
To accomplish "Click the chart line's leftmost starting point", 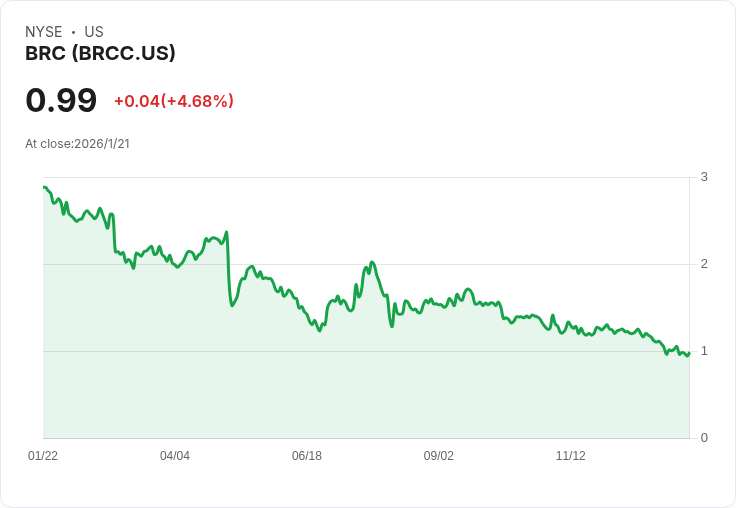I will click(44, 187).
